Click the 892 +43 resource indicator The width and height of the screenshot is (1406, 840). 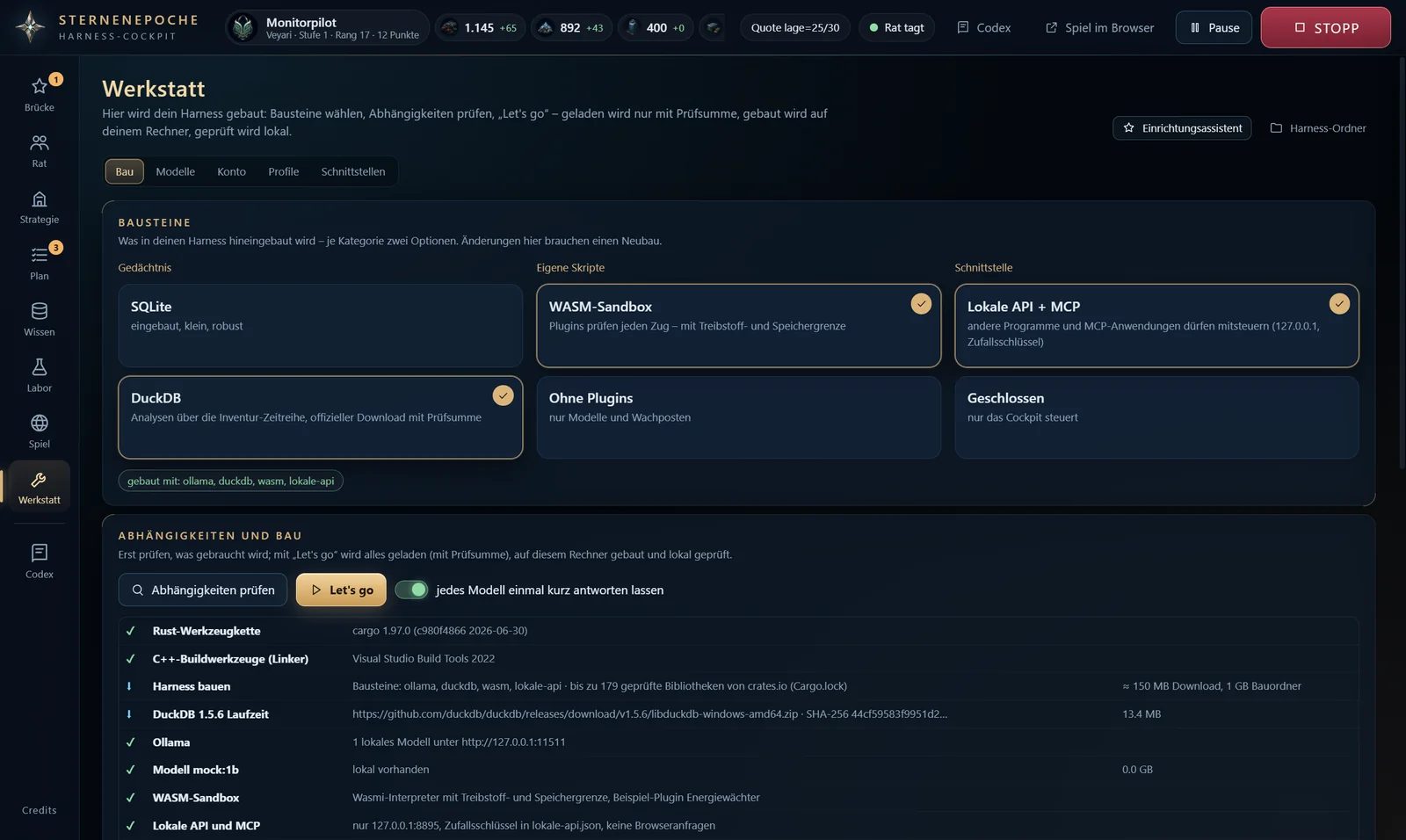click(571, 27)
